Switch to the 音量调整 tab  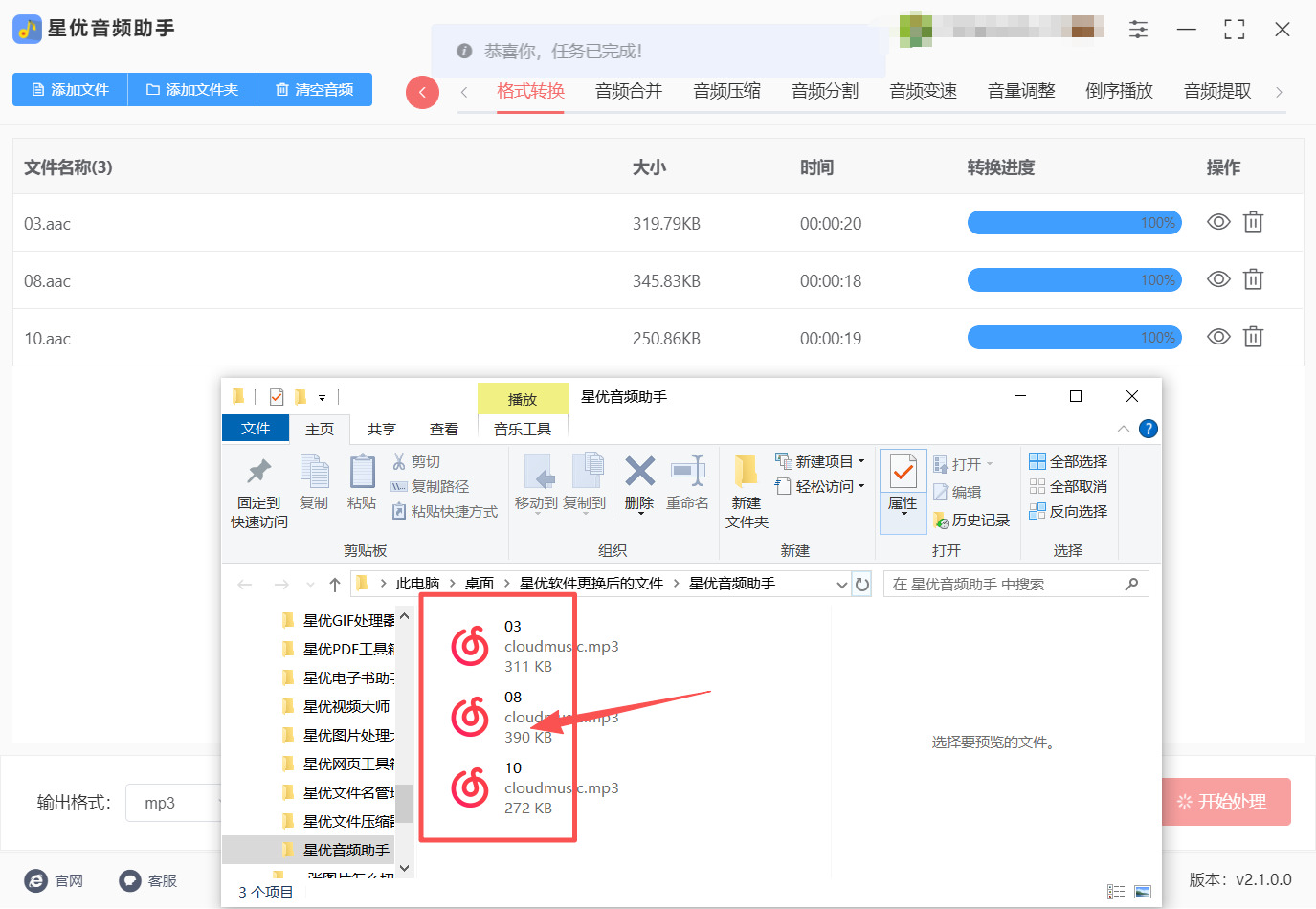pos(1021,91)
